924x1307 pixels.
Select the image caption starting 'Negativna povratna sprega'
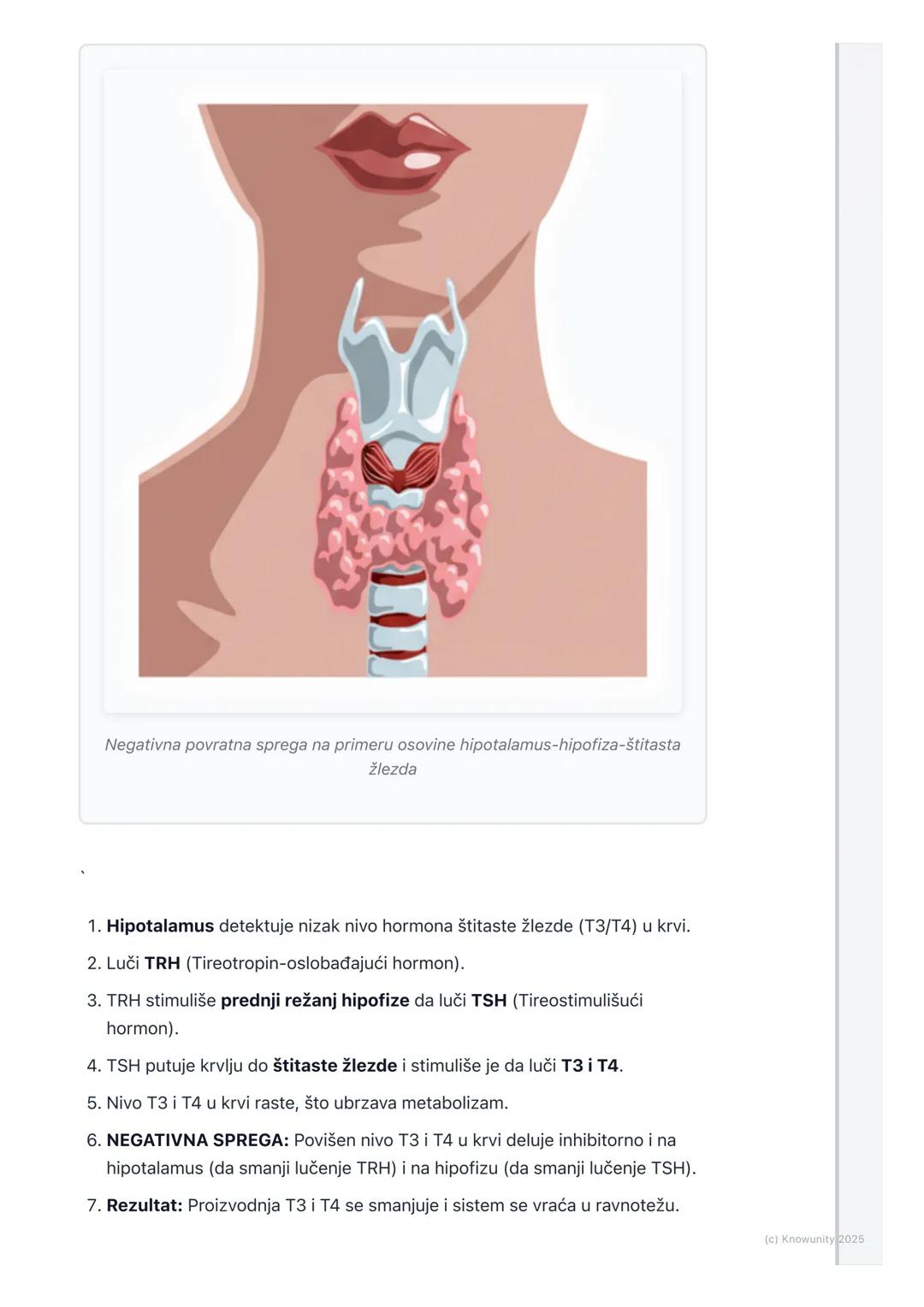(393, 756)
